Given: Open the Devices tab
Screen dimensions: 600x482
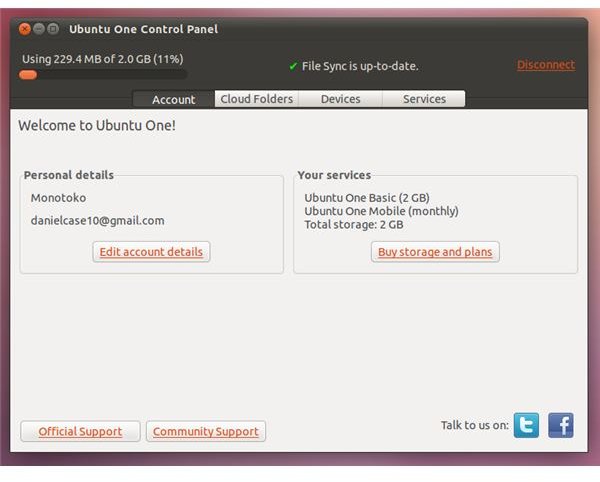Looking at the screenshot, I should pos(341,99).
